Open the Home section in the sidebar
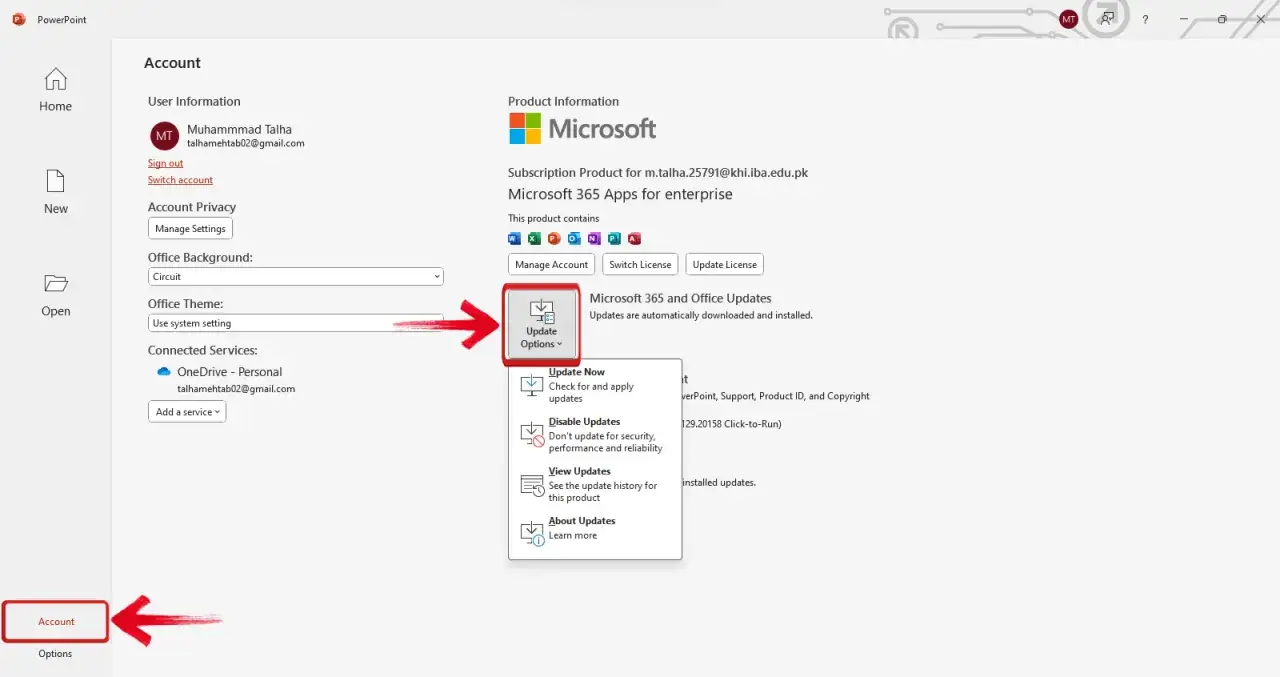The image size is (1280, 677). pos(55,90)
